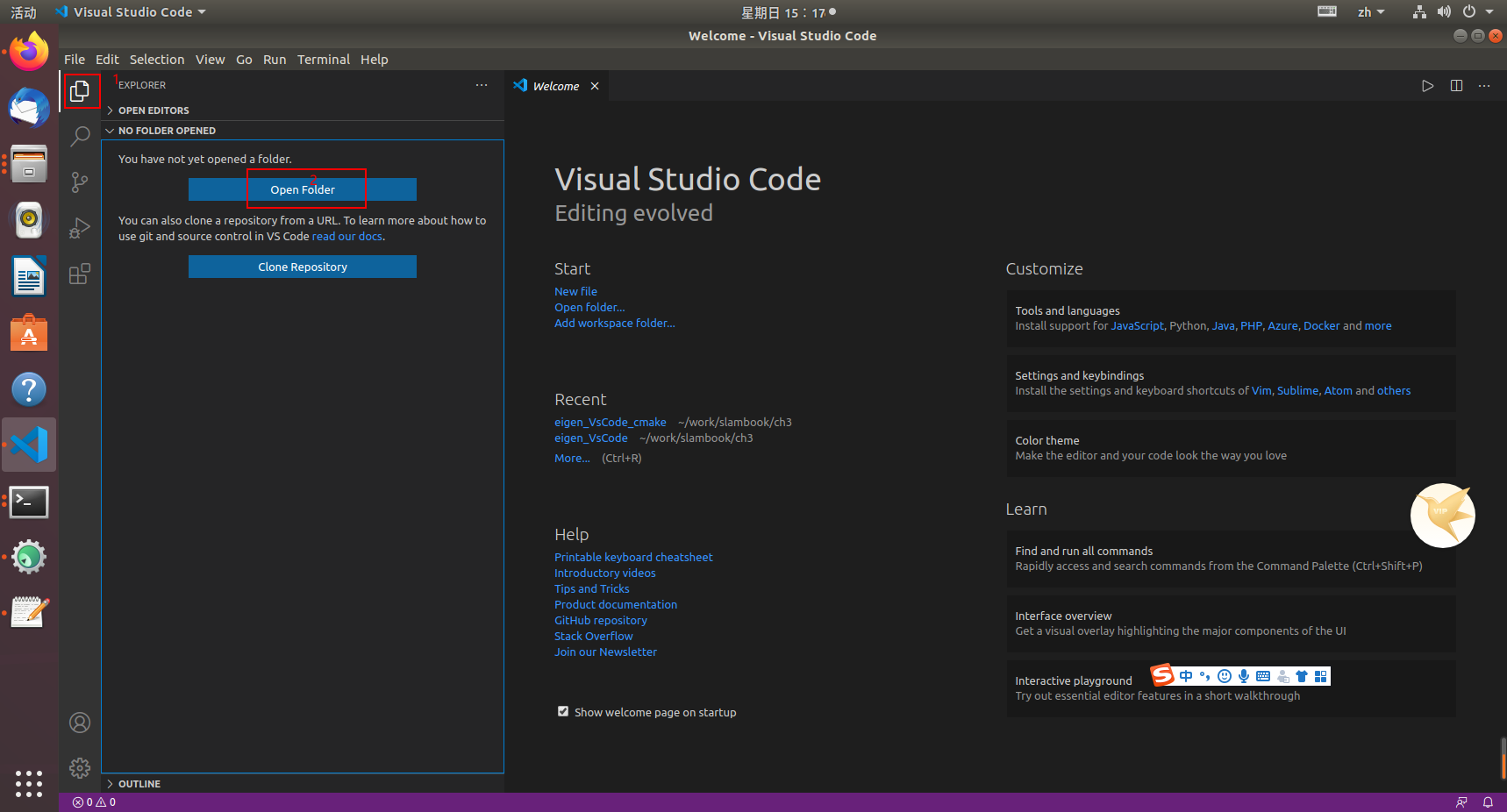Image resolution: width=1507 pixels, height=812 pixels.
Task: Open the Stack Overflow link
Action: pos(594,636)
